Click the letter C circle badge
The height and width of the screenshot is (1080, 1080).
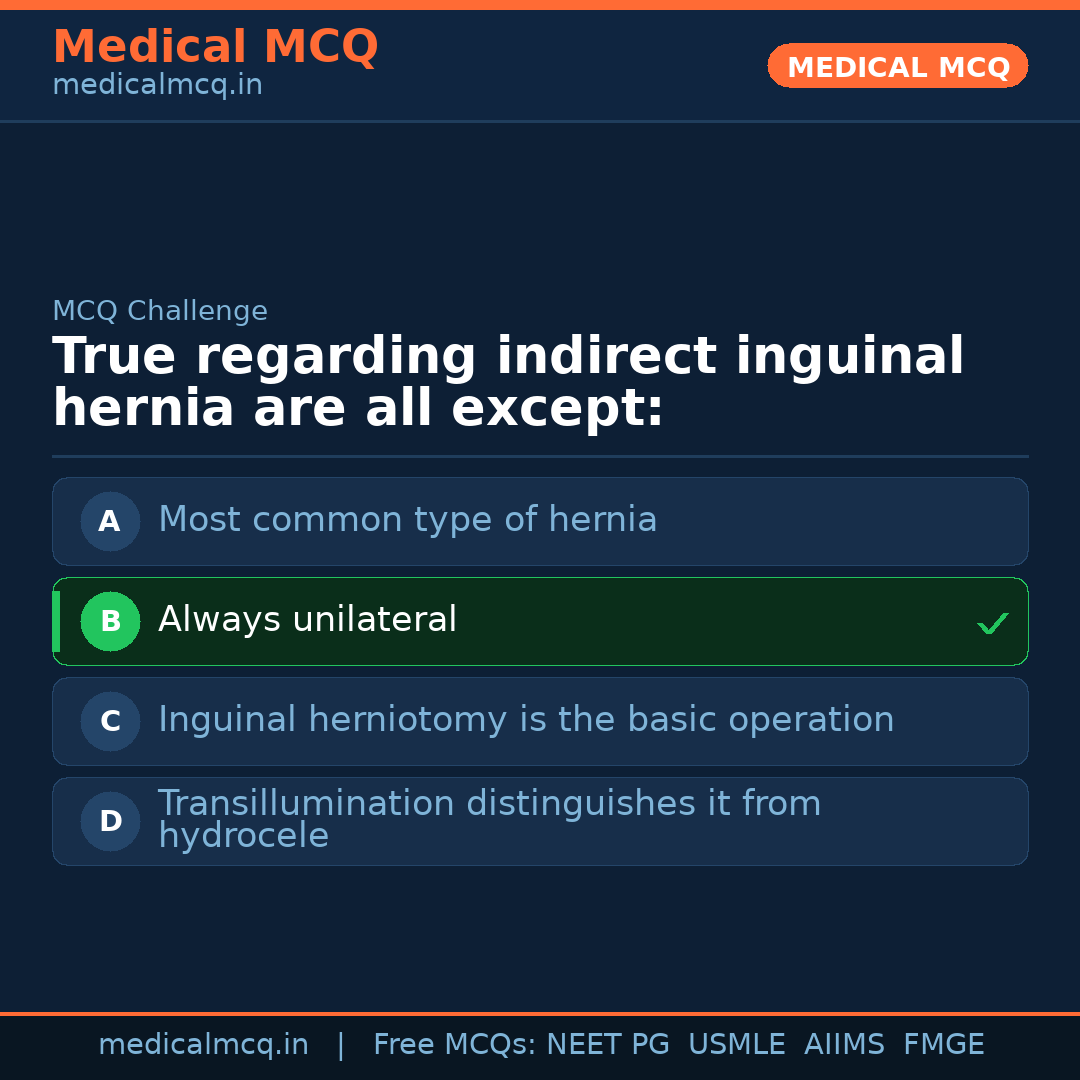(x=110, y=721)
